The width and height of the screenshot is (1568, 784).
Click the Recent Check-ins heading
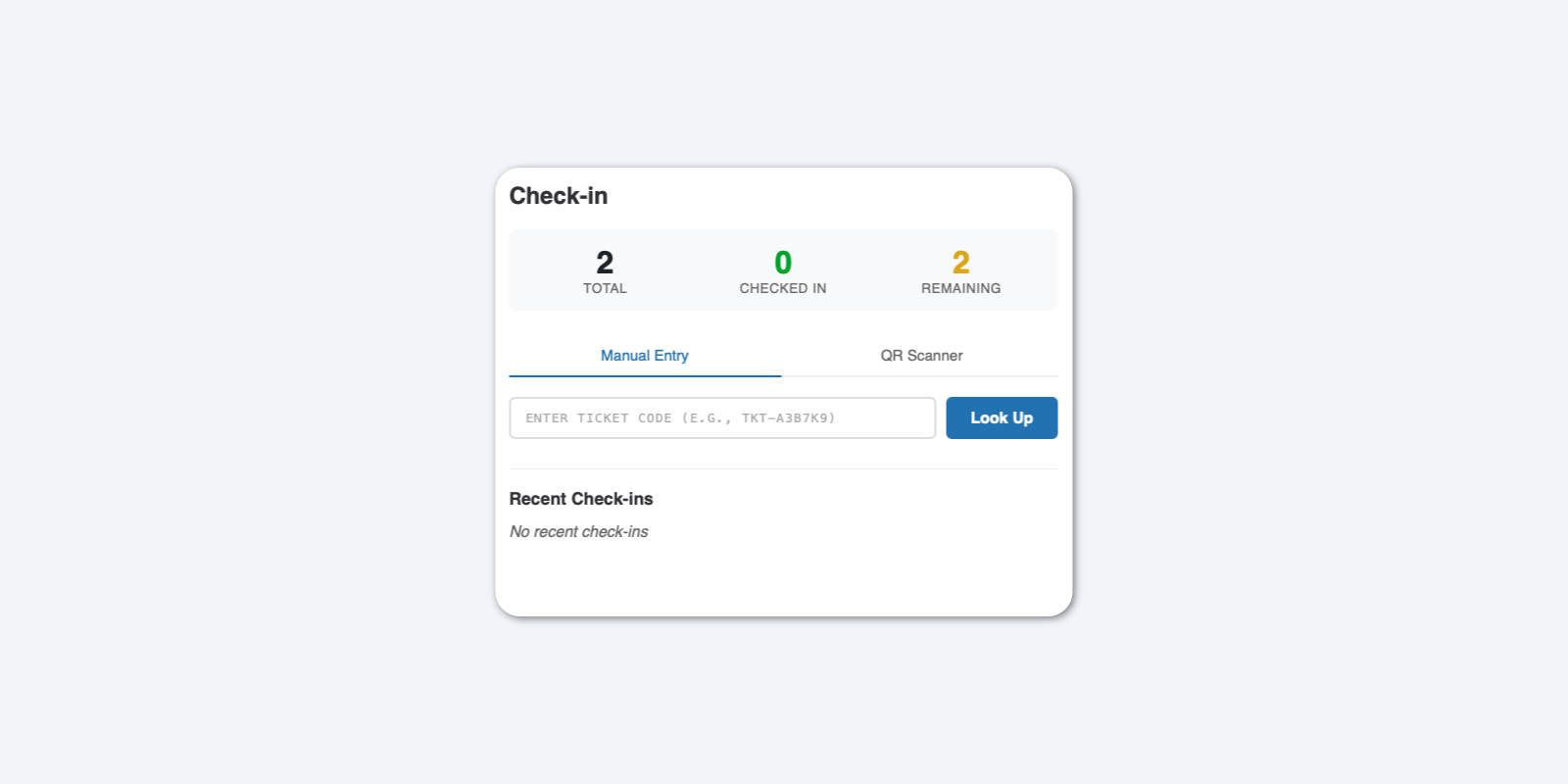[581, 499]
